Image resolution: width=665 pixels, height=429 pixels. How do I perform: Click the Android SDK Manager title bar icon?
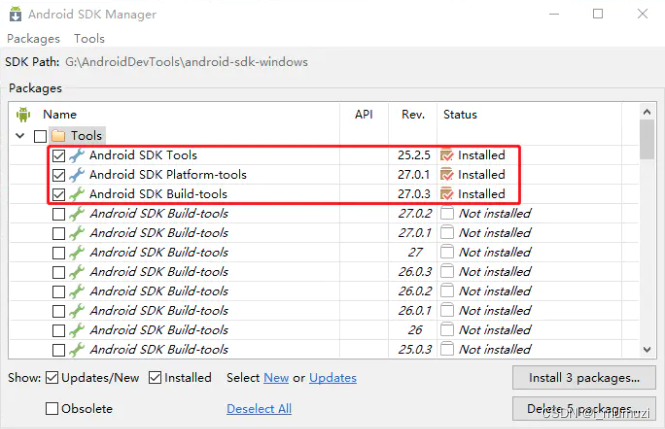click(x=15, y=14)
